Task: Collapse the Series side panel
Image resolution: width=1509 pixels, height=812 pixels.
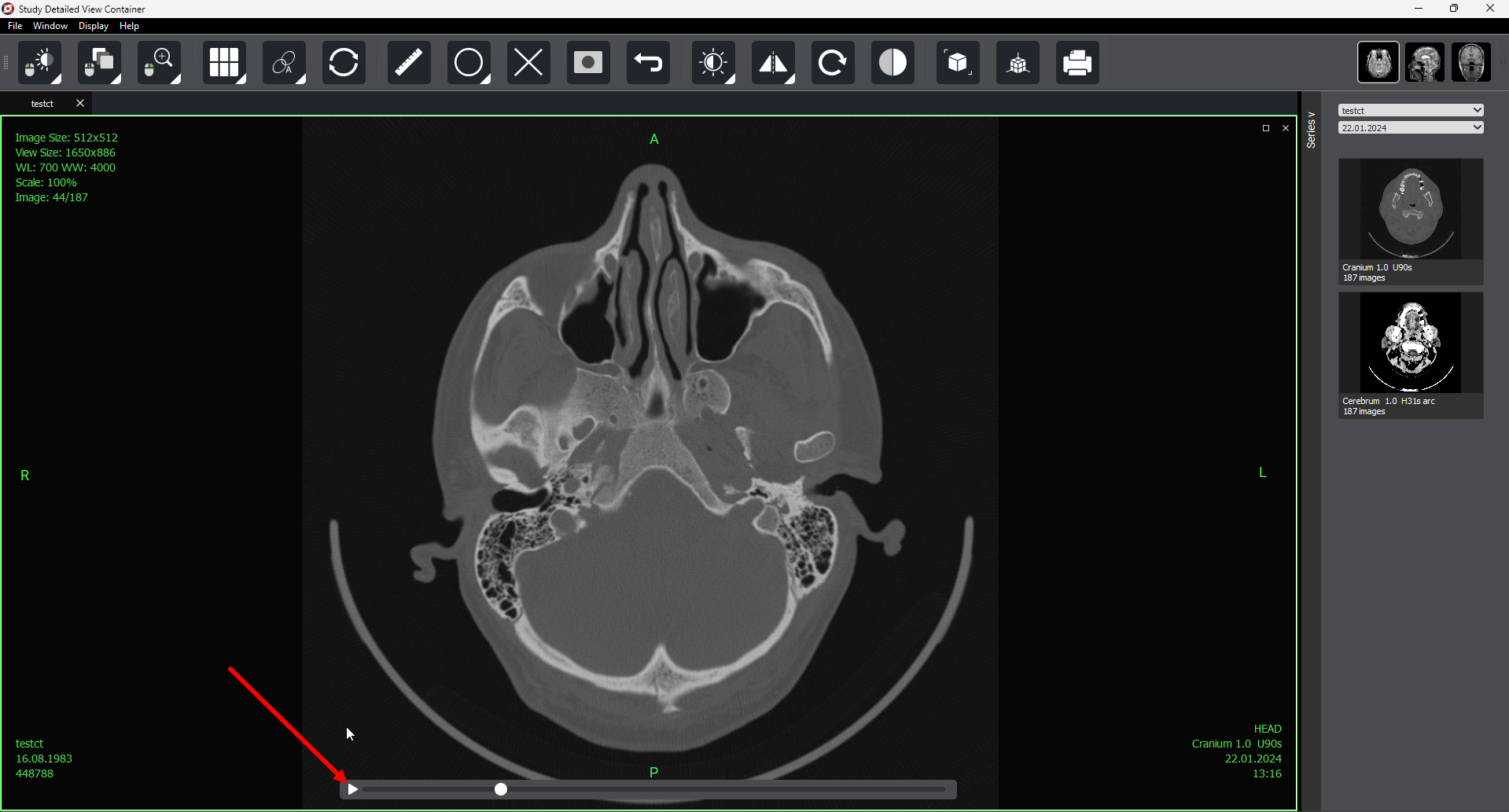Action: coord(1311,130)
